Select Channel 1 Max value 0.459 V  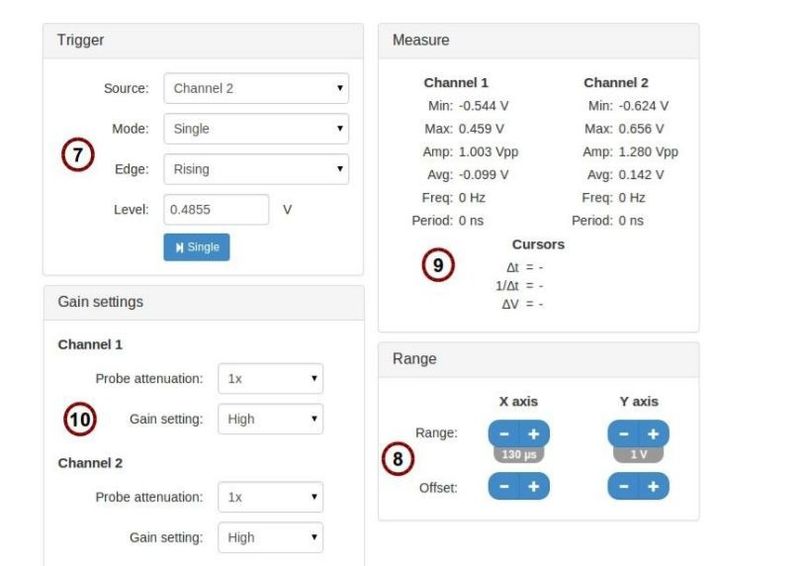click(x=481, y=129)
